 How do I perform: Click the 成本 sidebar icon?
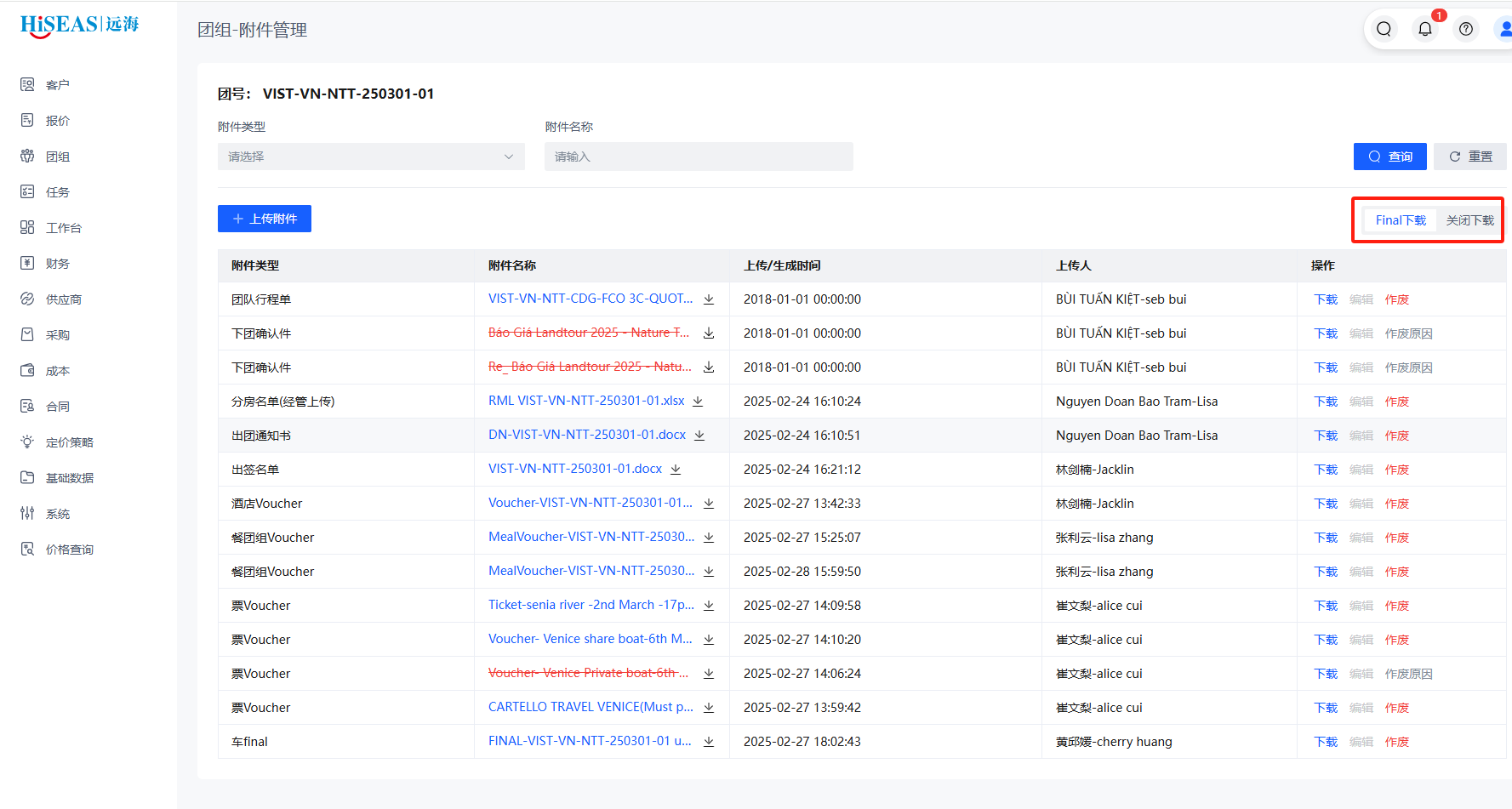(27, 370)
